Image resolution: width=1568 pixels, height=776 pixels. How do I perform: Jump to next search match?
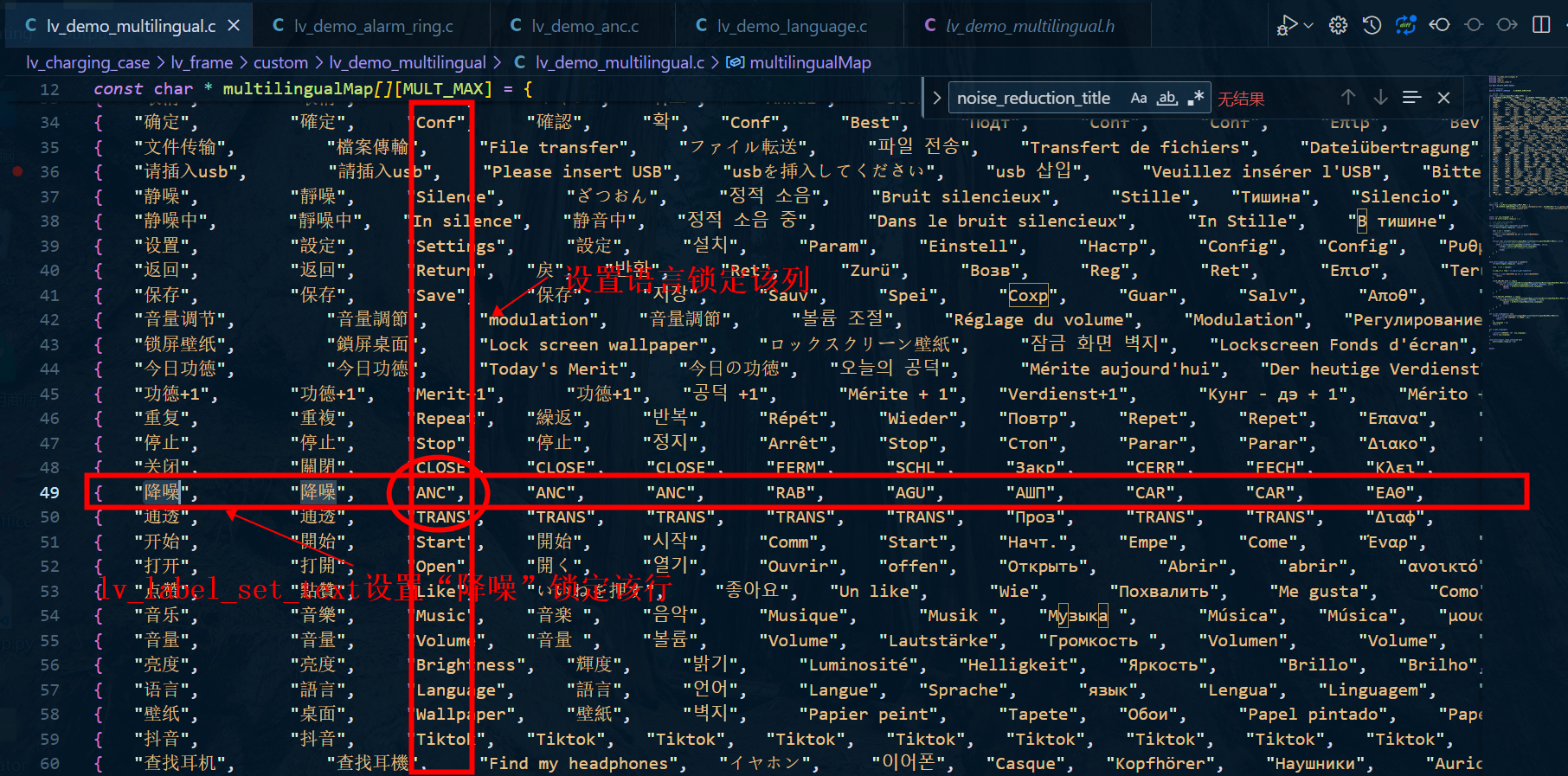pos(1380,98)
